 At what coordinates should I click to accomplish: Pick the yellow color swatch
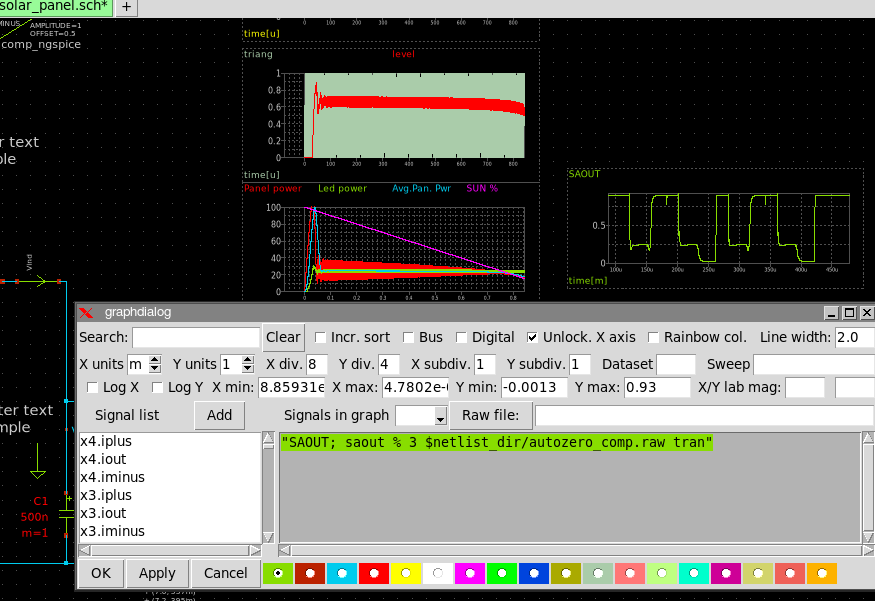(405, 573)
